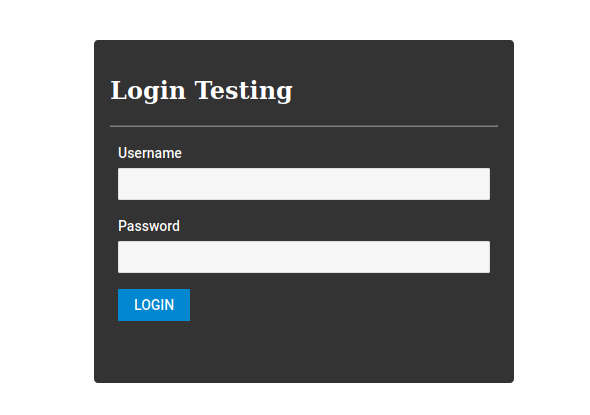Click the Password label text
590x415 pixels.
pos(149,226)
